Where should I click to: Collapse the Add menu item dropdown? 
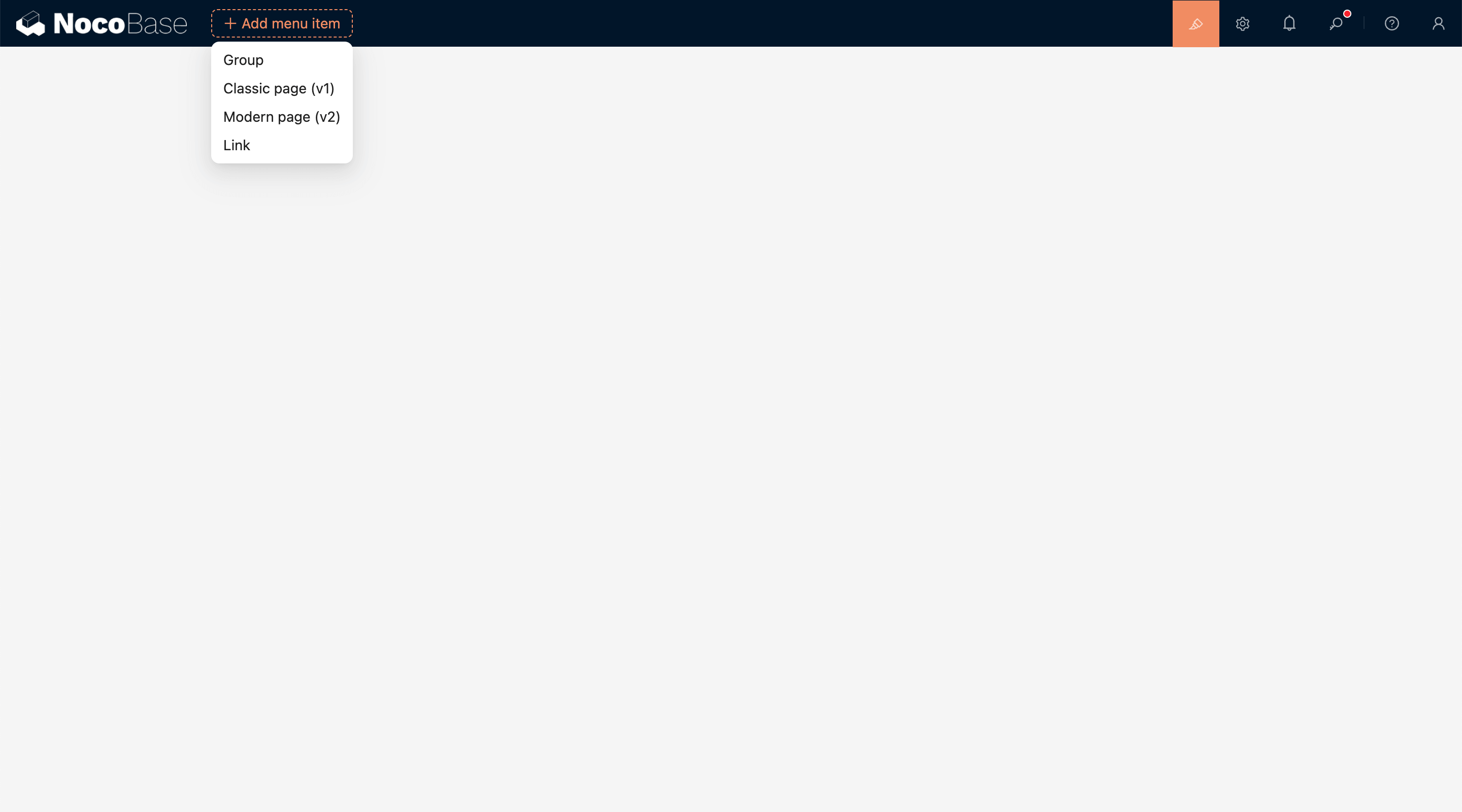point(282,23)
